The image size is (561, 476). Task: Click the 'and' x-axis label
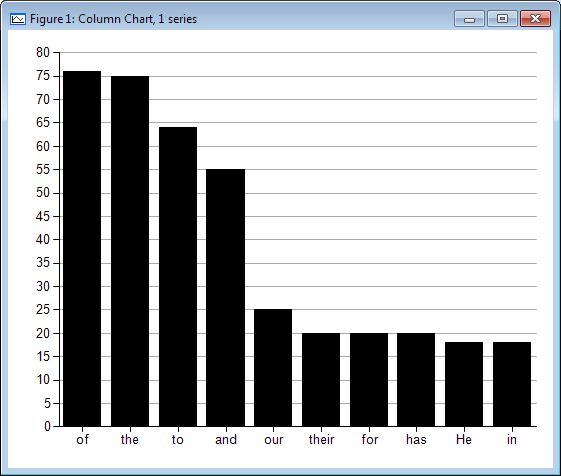click(226, 439)
